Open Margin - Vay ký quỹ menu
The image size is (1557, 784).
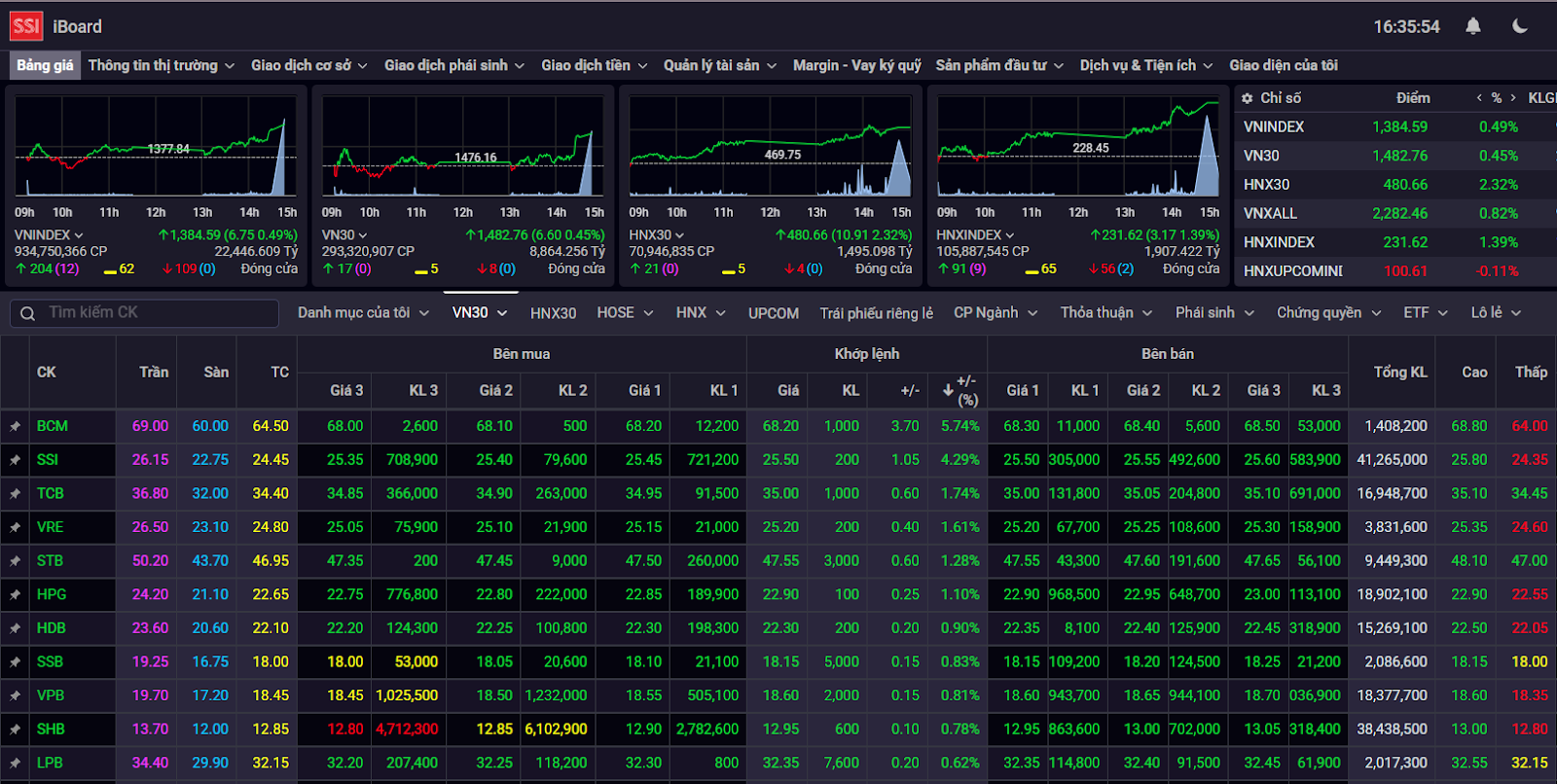856,65
